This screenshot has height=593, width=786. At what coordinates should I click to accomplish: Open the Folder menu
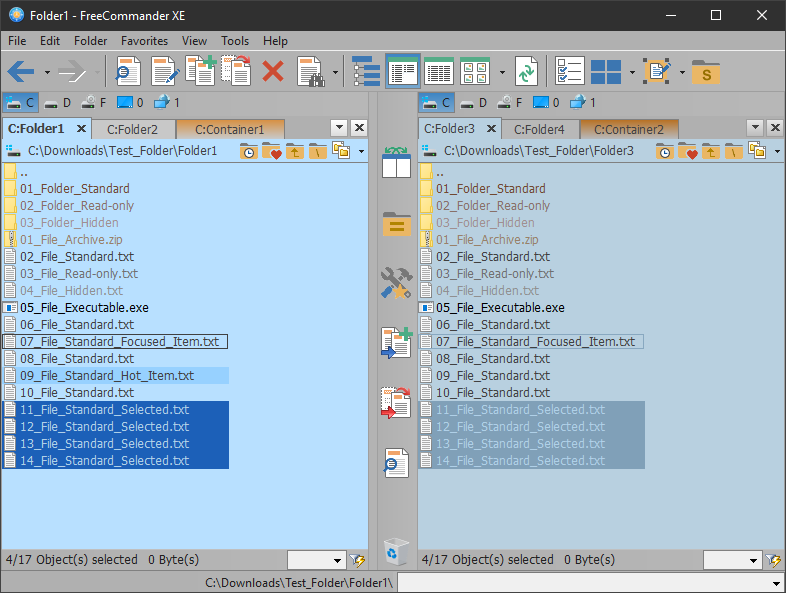tap(90, 41)
